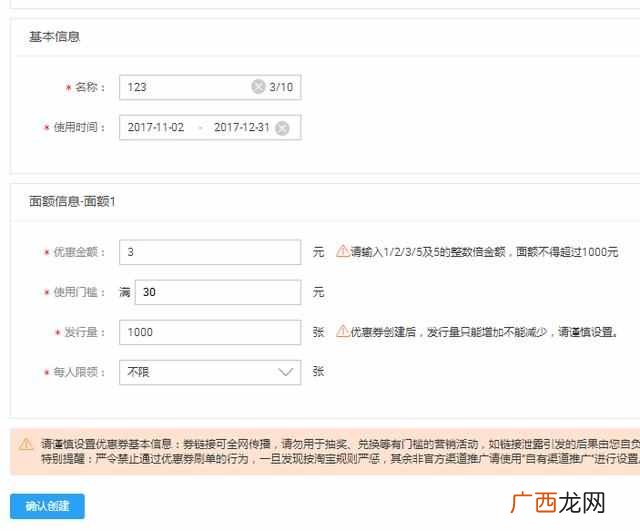The height and width of the screenshot is (531, 640).
Task: Click the 发行量 field label
Action: [84, 332]
